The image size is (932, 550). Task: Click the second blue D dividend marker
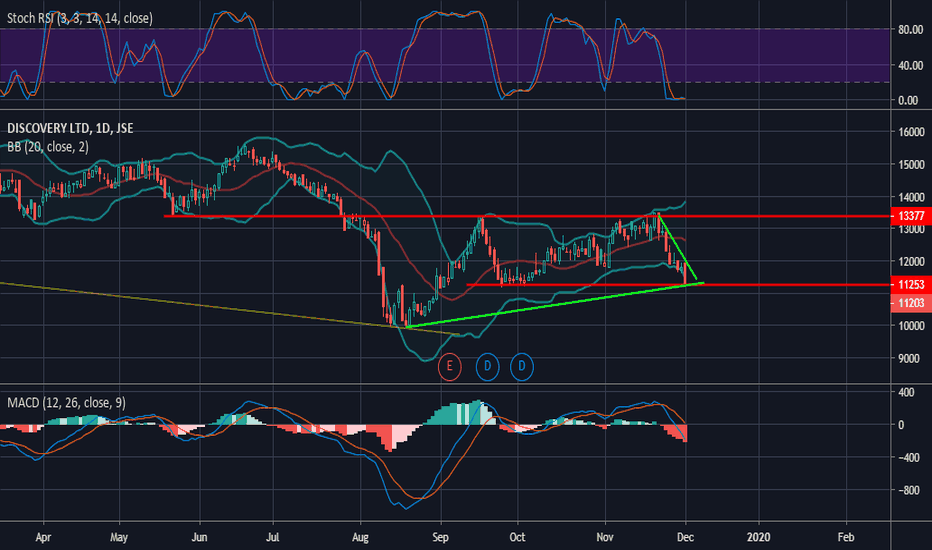tap(522, 366)
